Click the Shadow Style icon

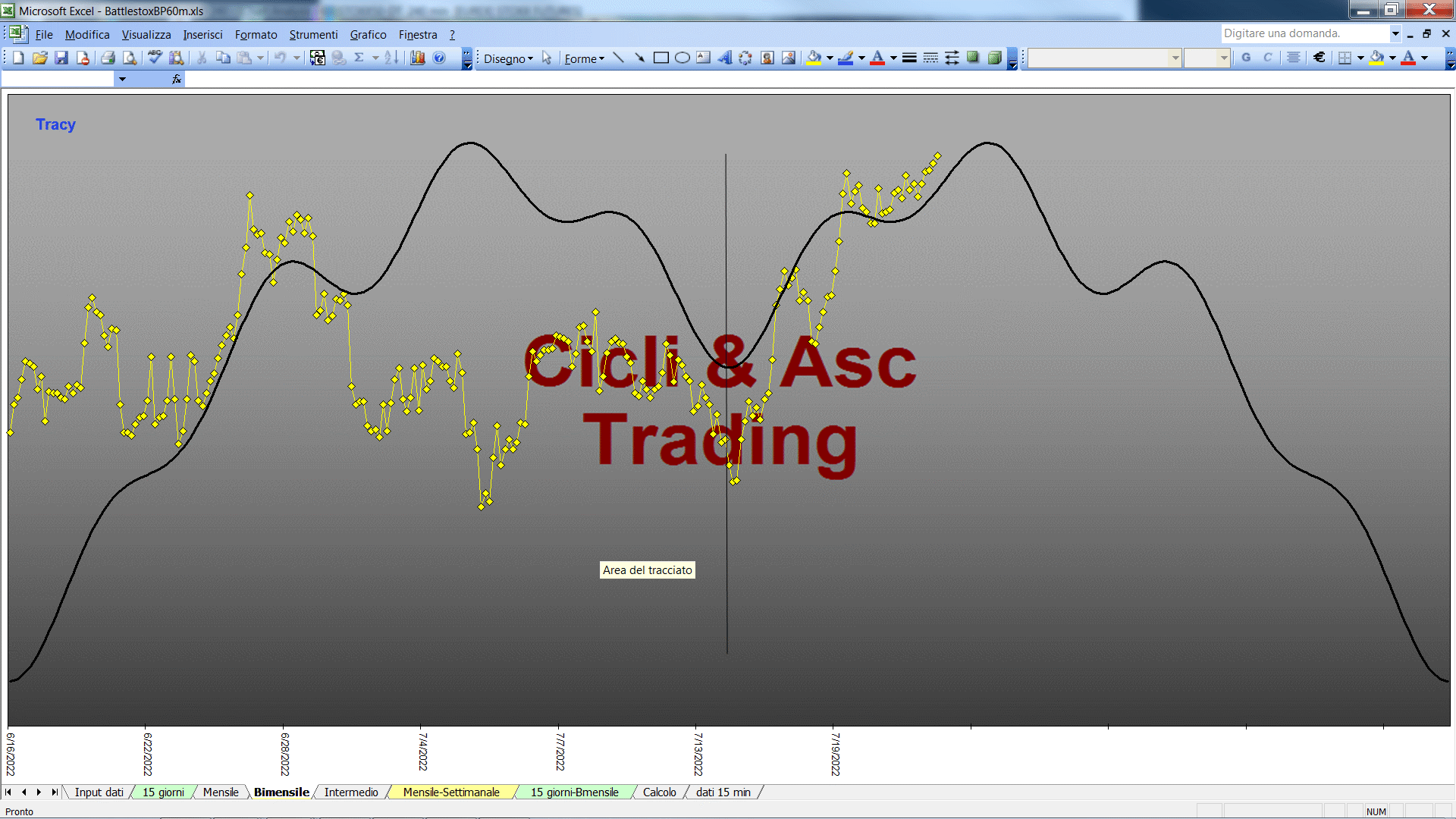(973, 58)
